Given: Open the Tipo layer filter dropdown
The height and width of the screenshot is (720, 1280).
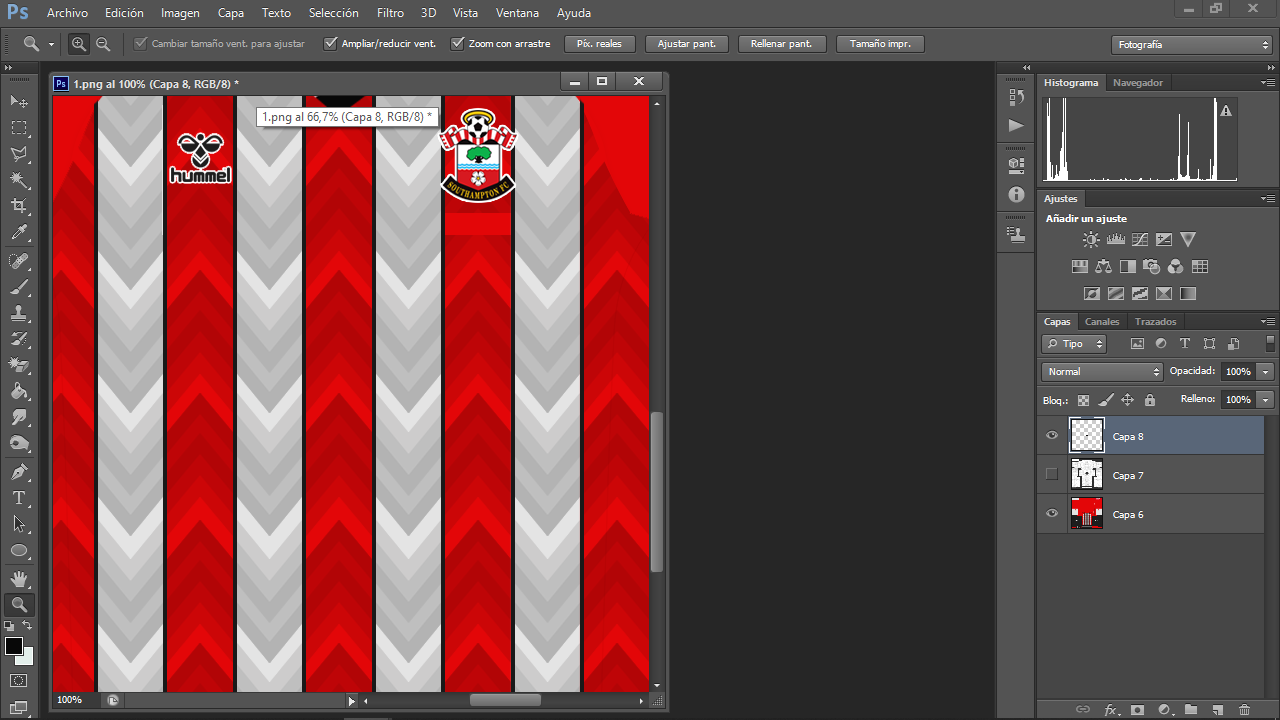Looking at the screenshot, I should click(1074, 344).
